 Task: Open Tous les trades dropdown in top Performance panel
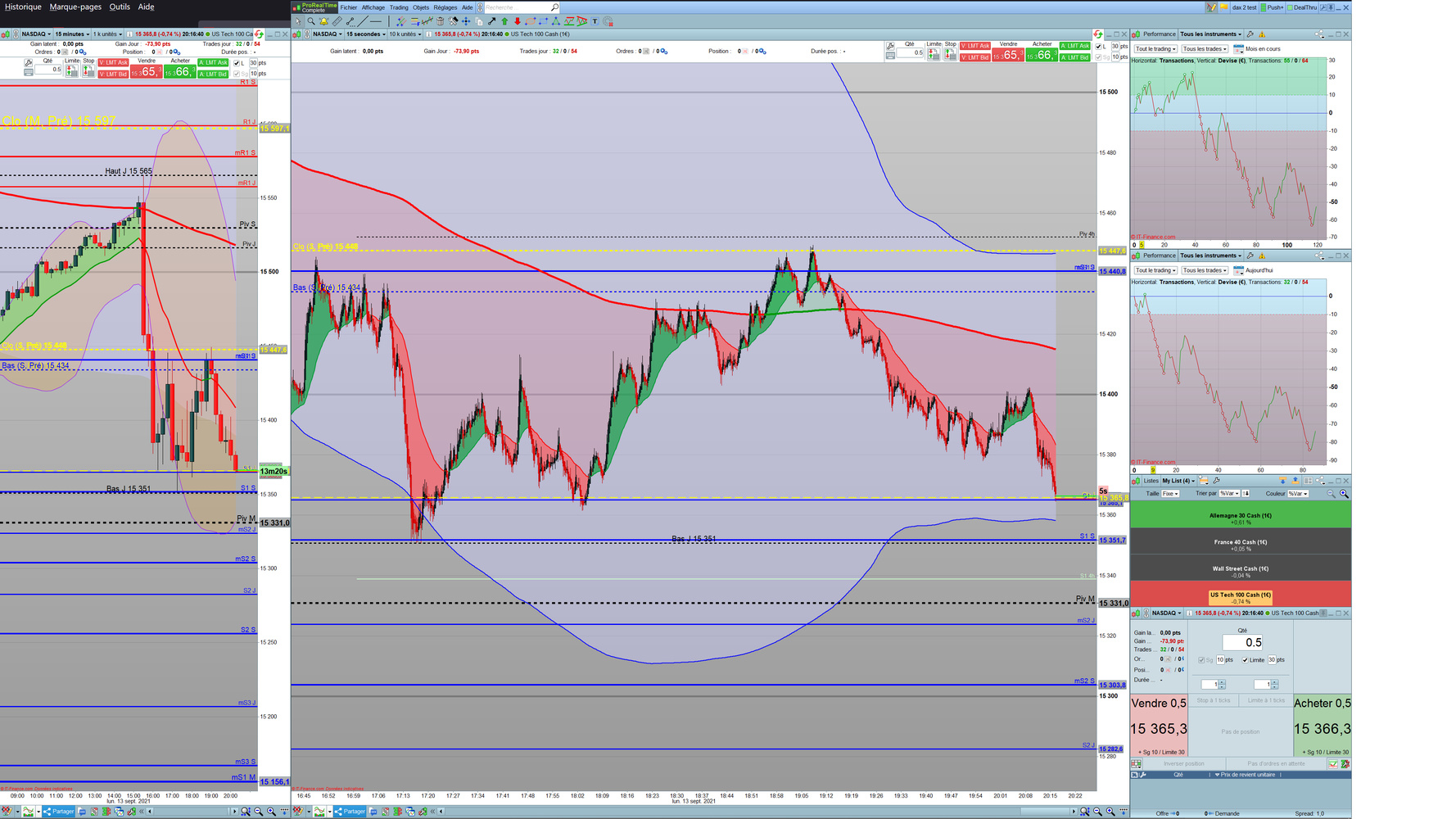1205,49
